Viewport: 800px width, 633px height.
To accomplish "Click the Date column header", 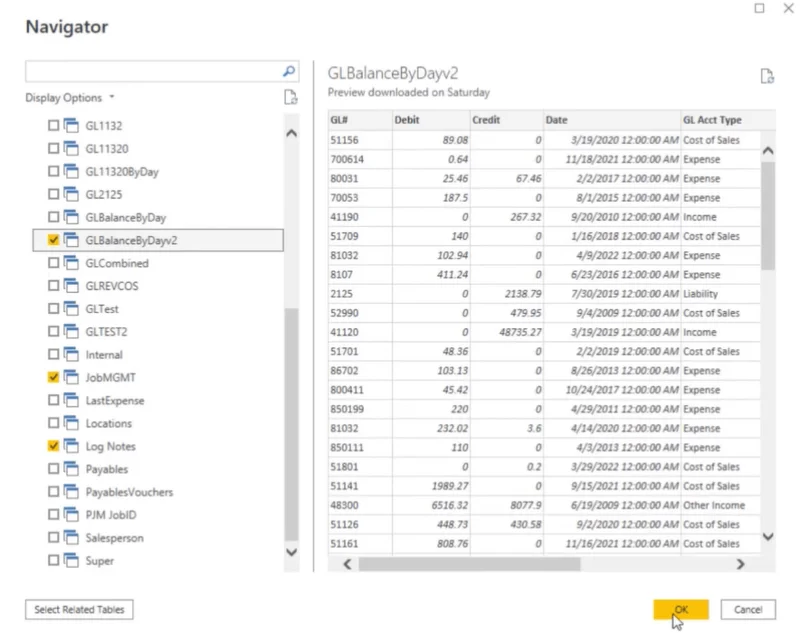I will (612, 120).
